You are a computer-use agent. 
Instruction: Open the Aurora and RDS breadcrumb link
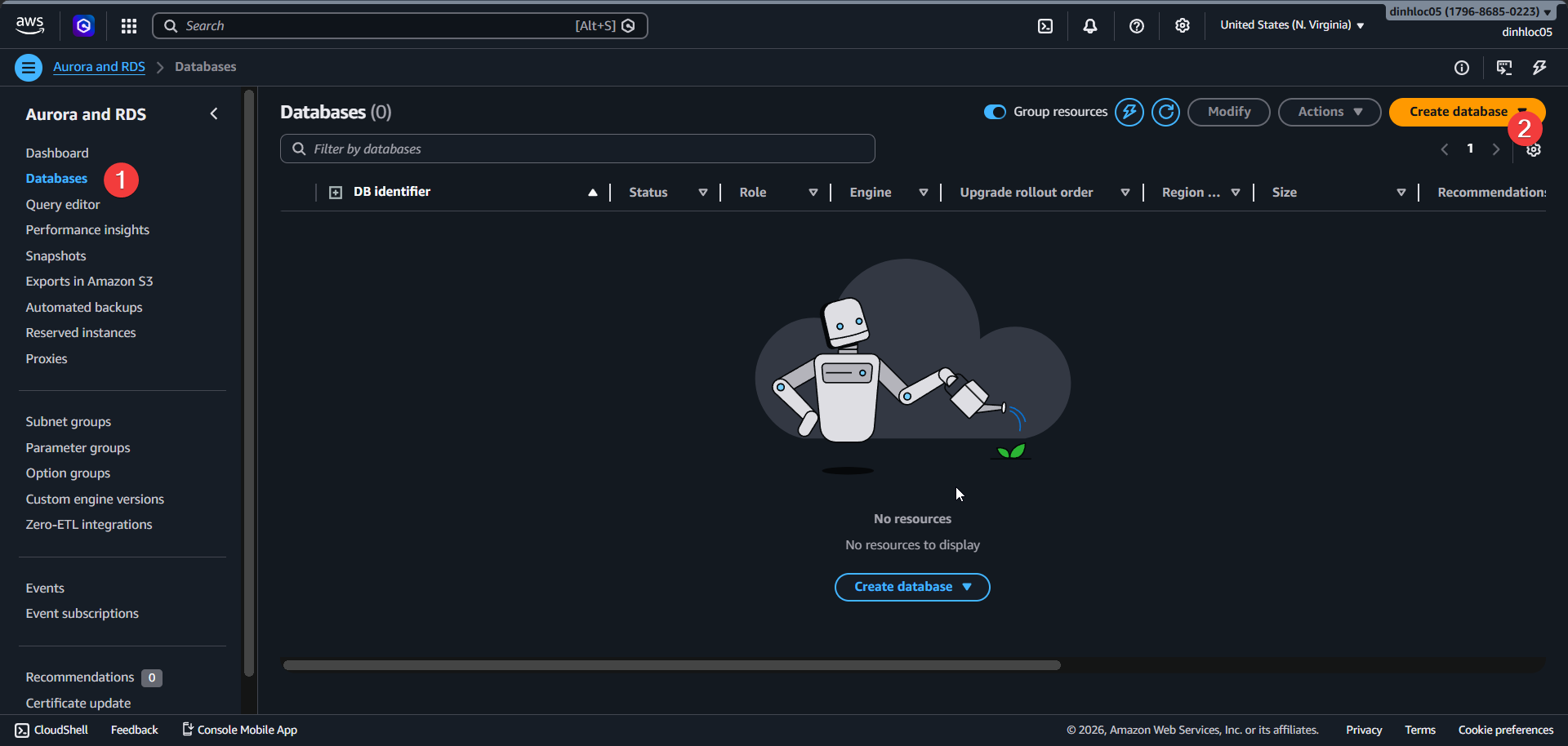pos(98,67)
